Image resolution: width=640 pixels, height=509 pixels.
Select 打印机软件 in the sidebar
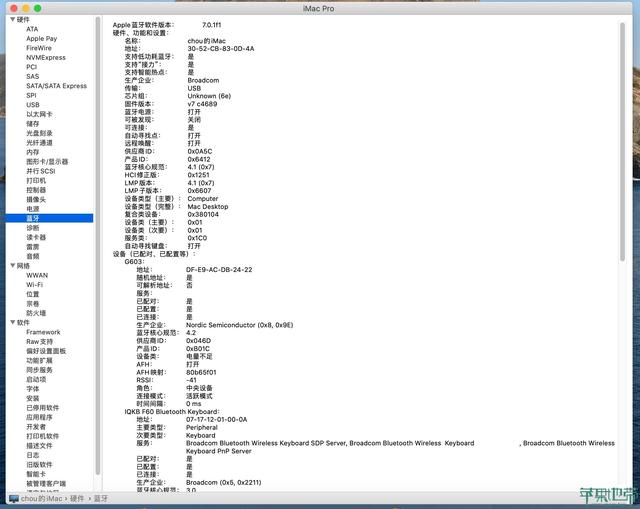tap(42, 436)
